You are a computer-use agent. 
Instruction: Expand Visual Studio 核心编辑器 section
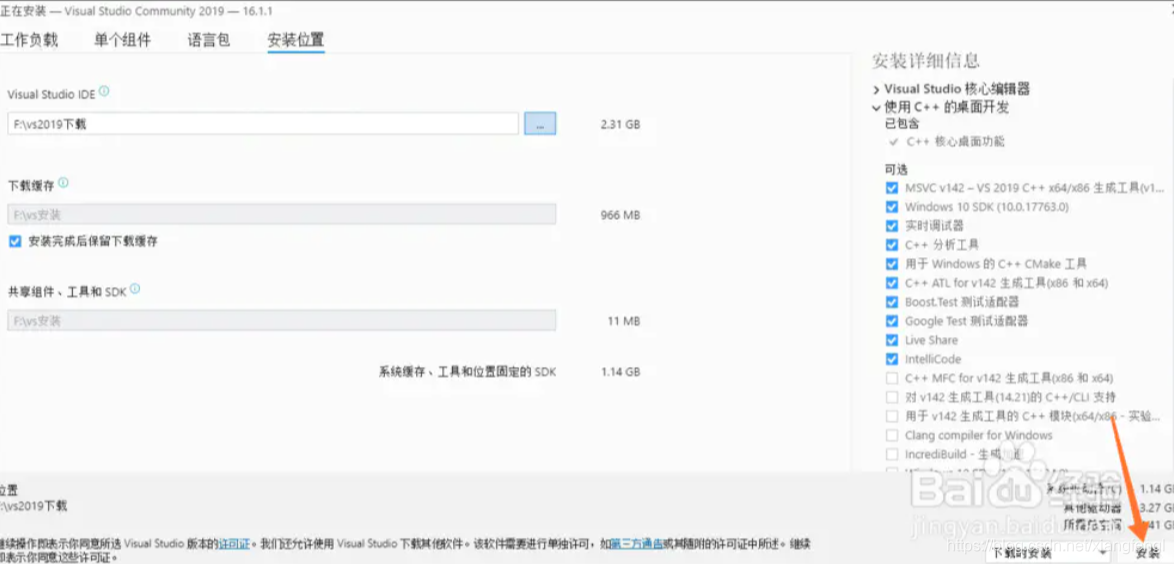[x=876, y=89]
